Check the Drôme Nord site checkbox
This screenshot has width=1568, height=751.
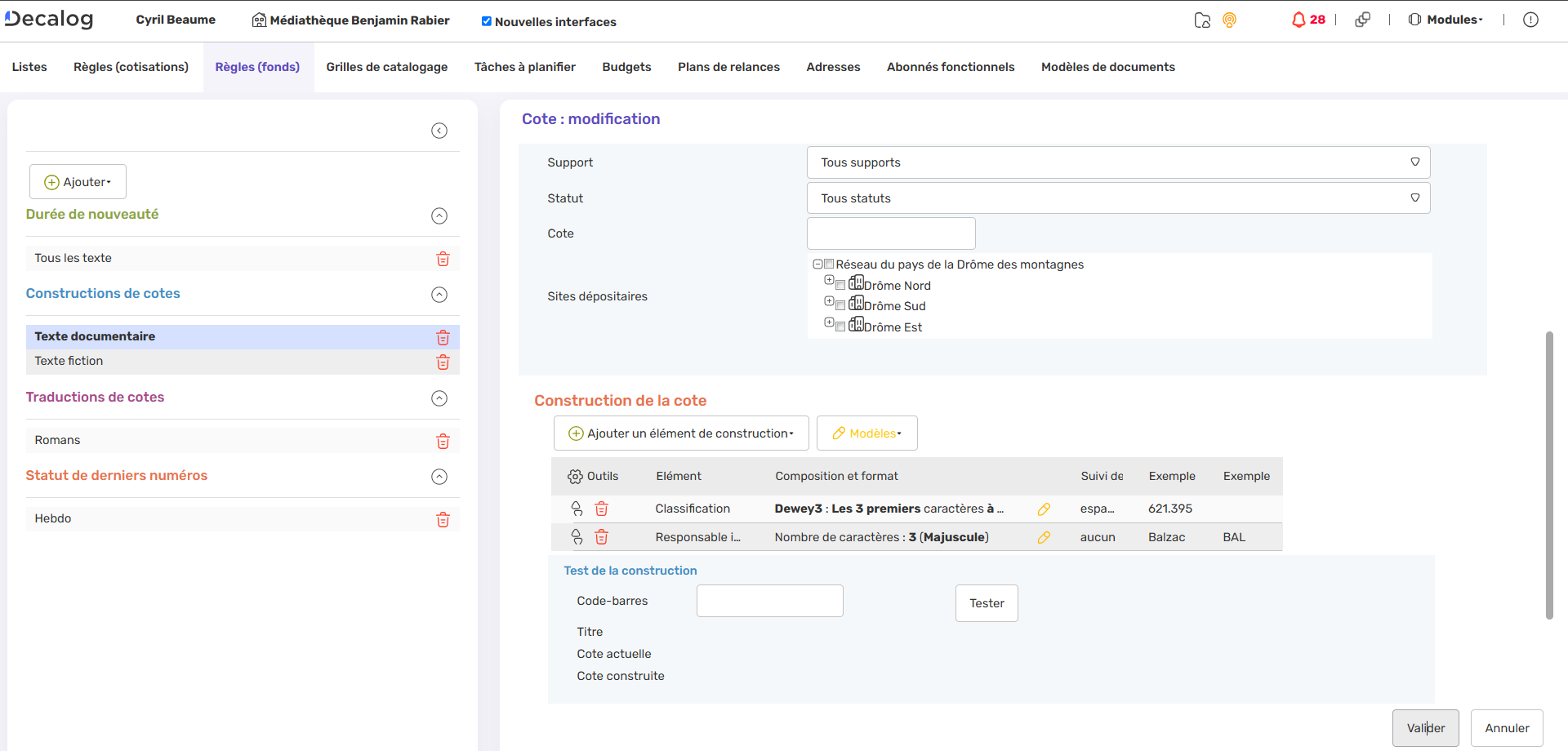tap(840, 286)
